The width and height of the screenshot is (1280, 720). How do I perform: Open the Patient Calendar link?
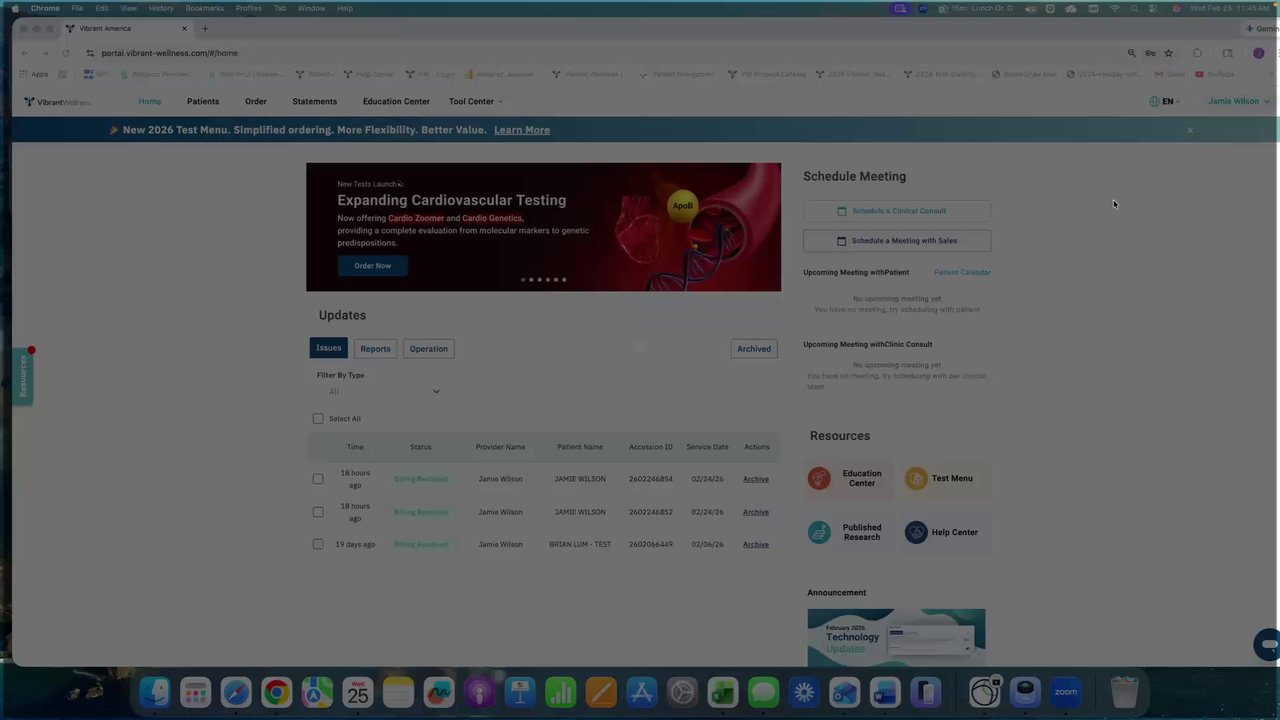click(962, 272)
